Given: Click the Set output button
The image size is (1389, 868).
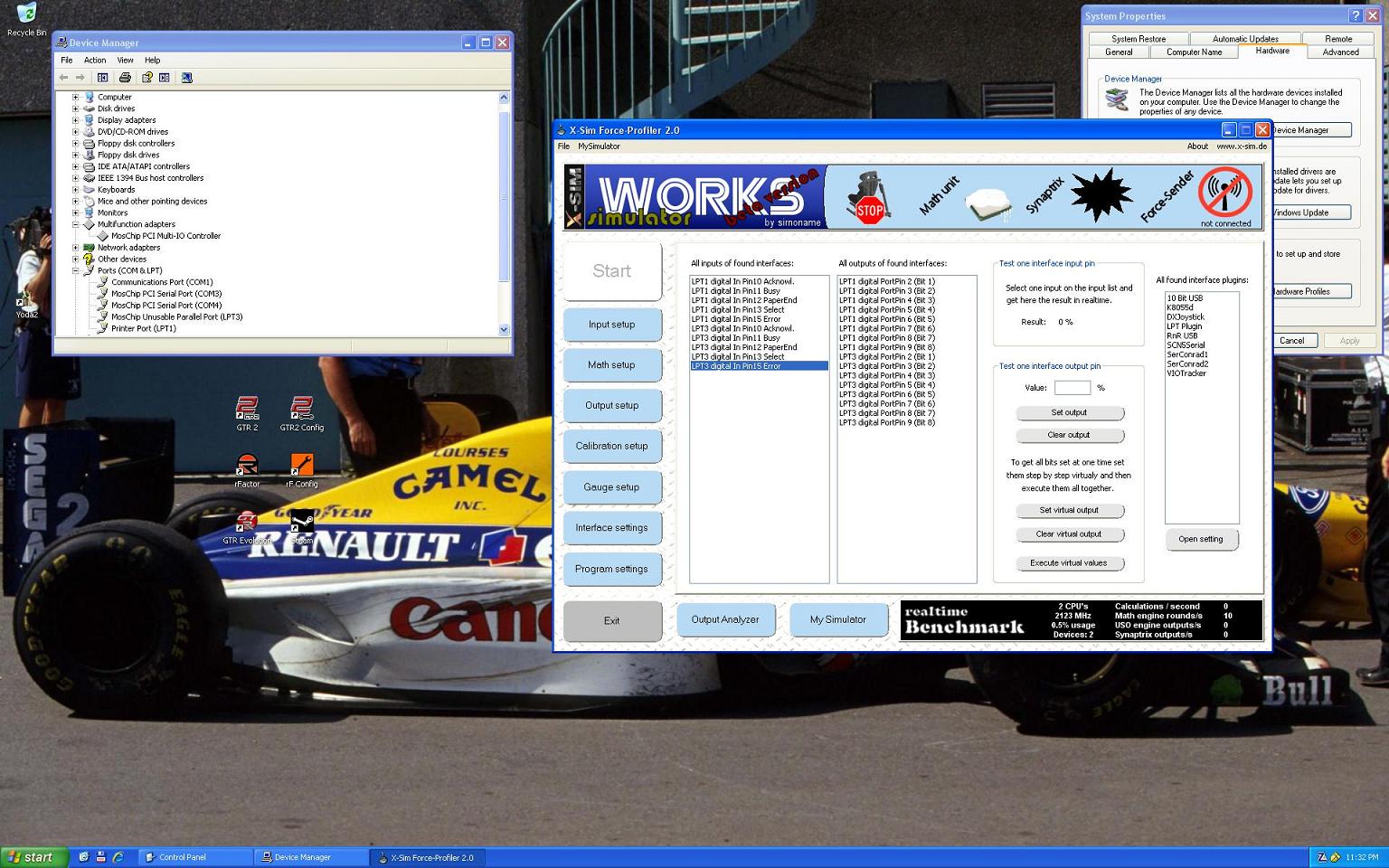Looking at the screenshot, I should 1069,412.
